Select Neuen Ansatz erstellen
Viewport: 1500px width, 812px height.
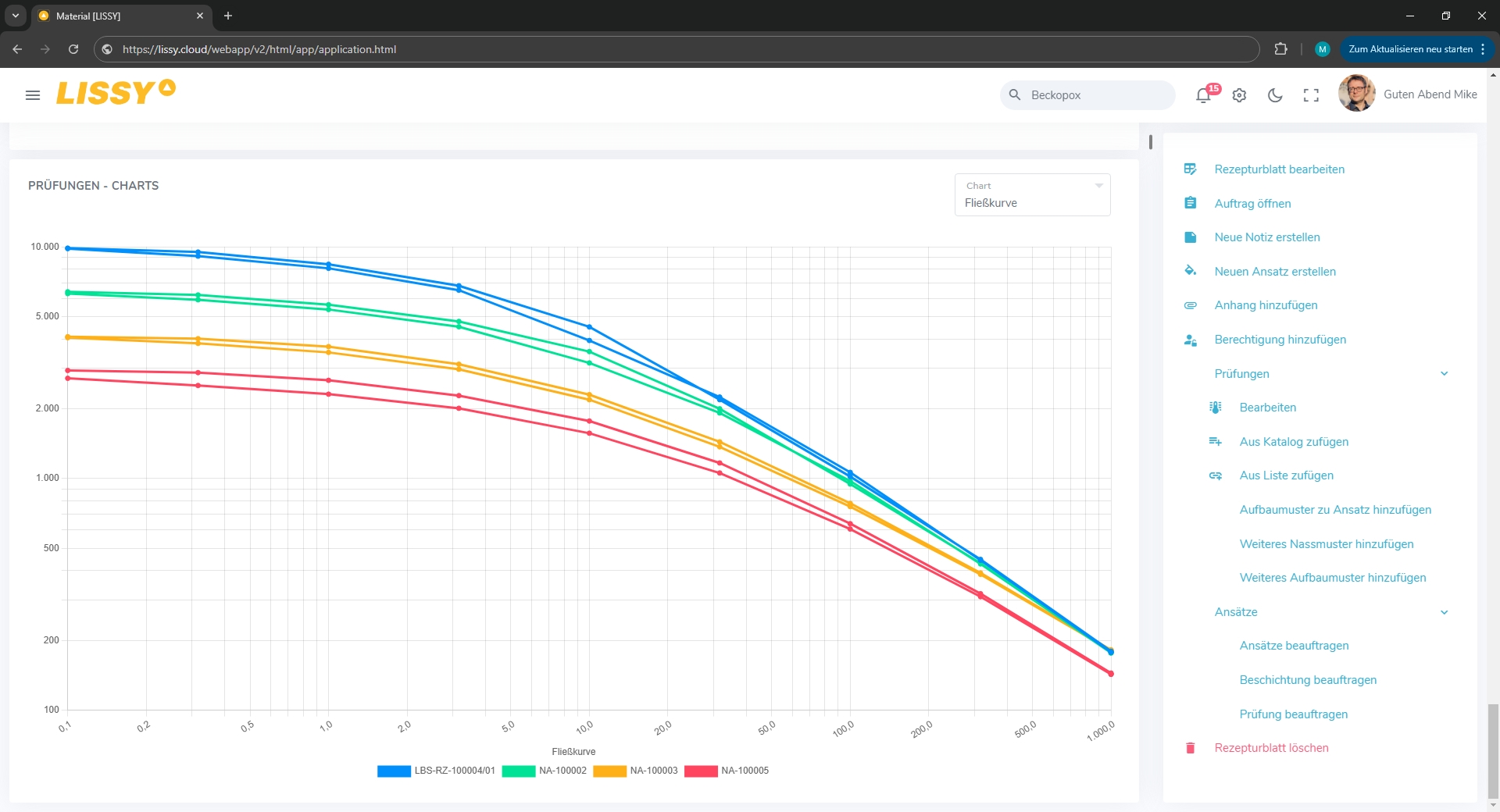point(1275,272)
